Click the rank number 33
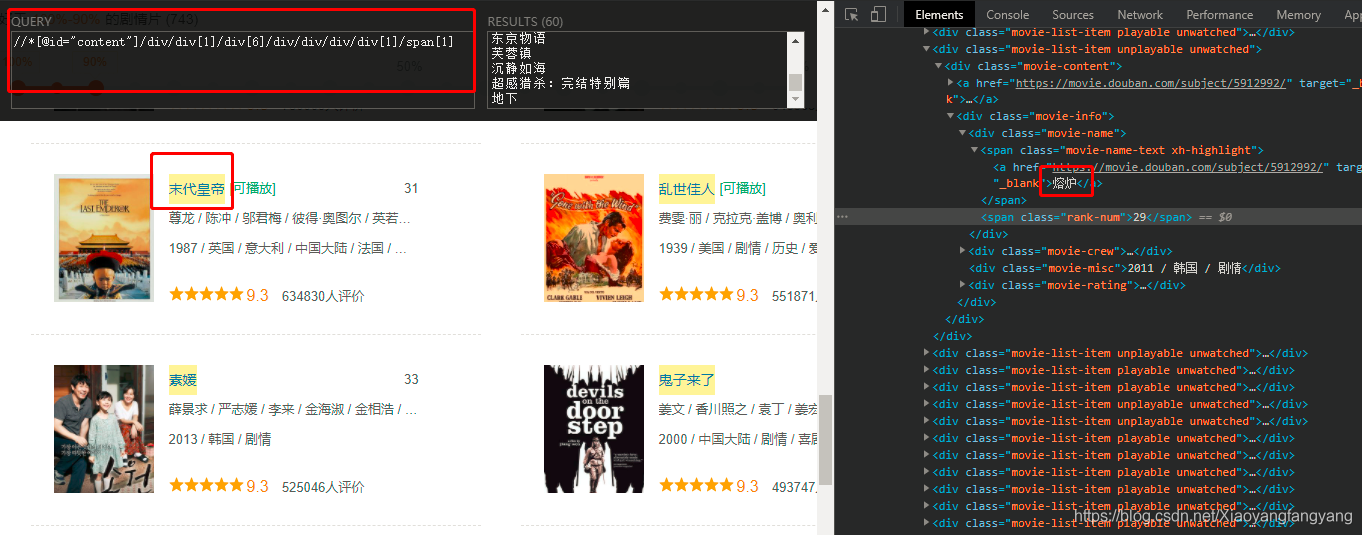This screenshot has width=1362, height=535. [x=411, y=379]
